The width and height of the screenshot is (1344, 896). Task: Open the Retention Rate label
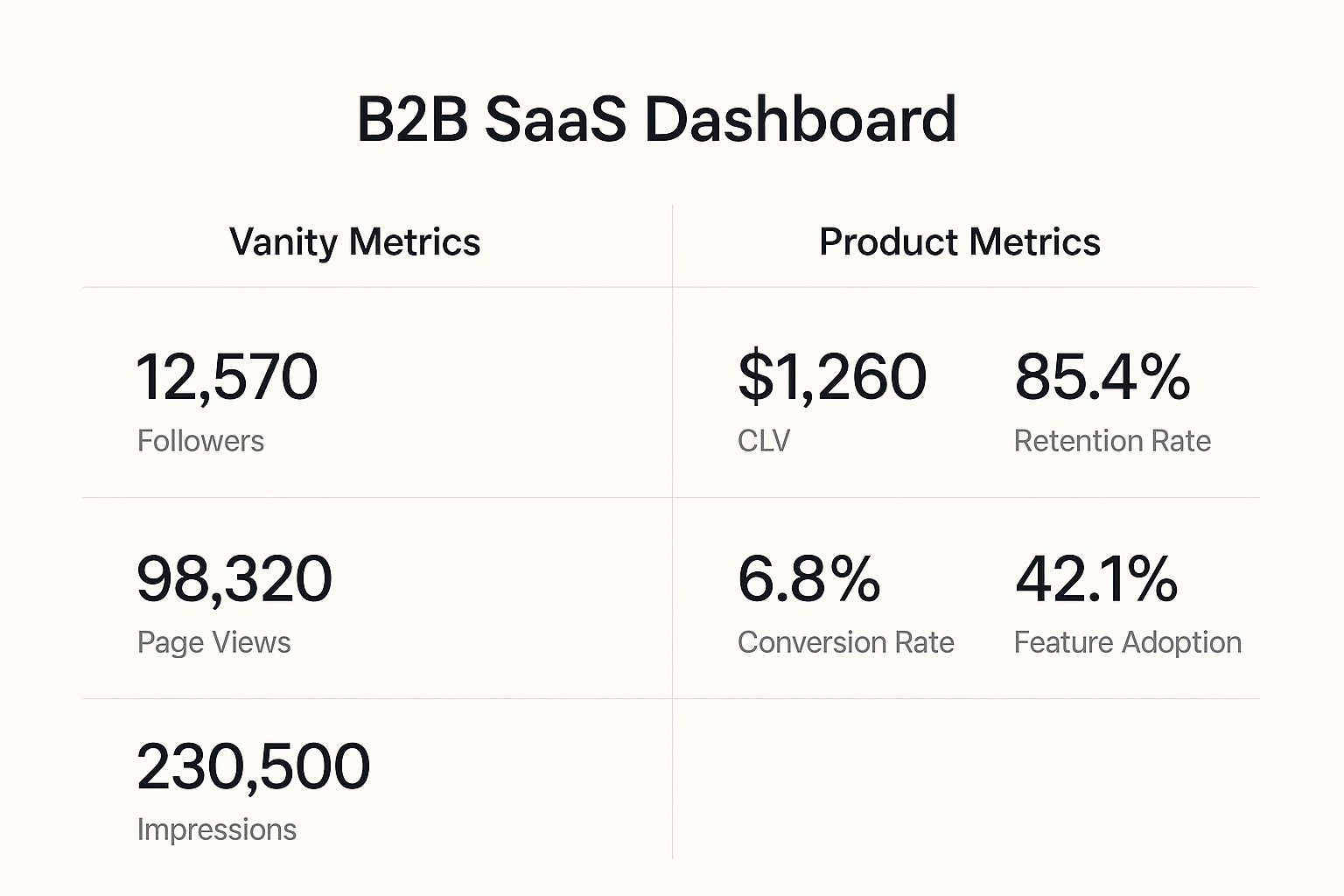[x=1112, y=441]
